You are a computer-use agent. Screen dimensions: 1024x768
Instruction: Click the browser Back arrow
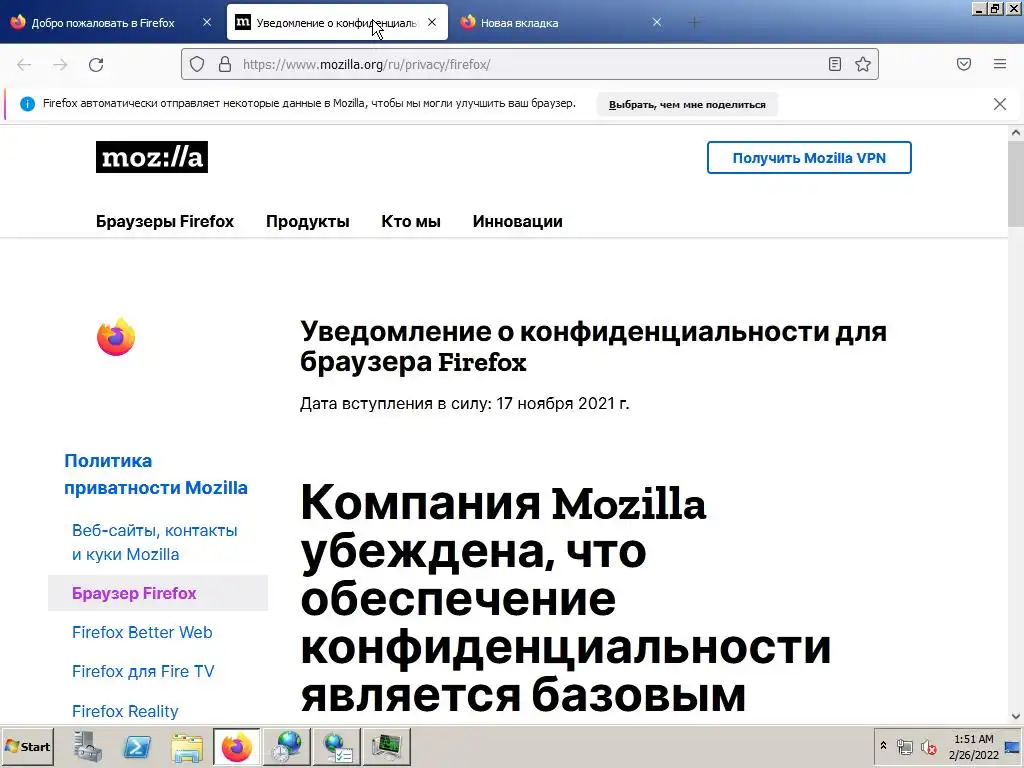click(x=24, y=65)
